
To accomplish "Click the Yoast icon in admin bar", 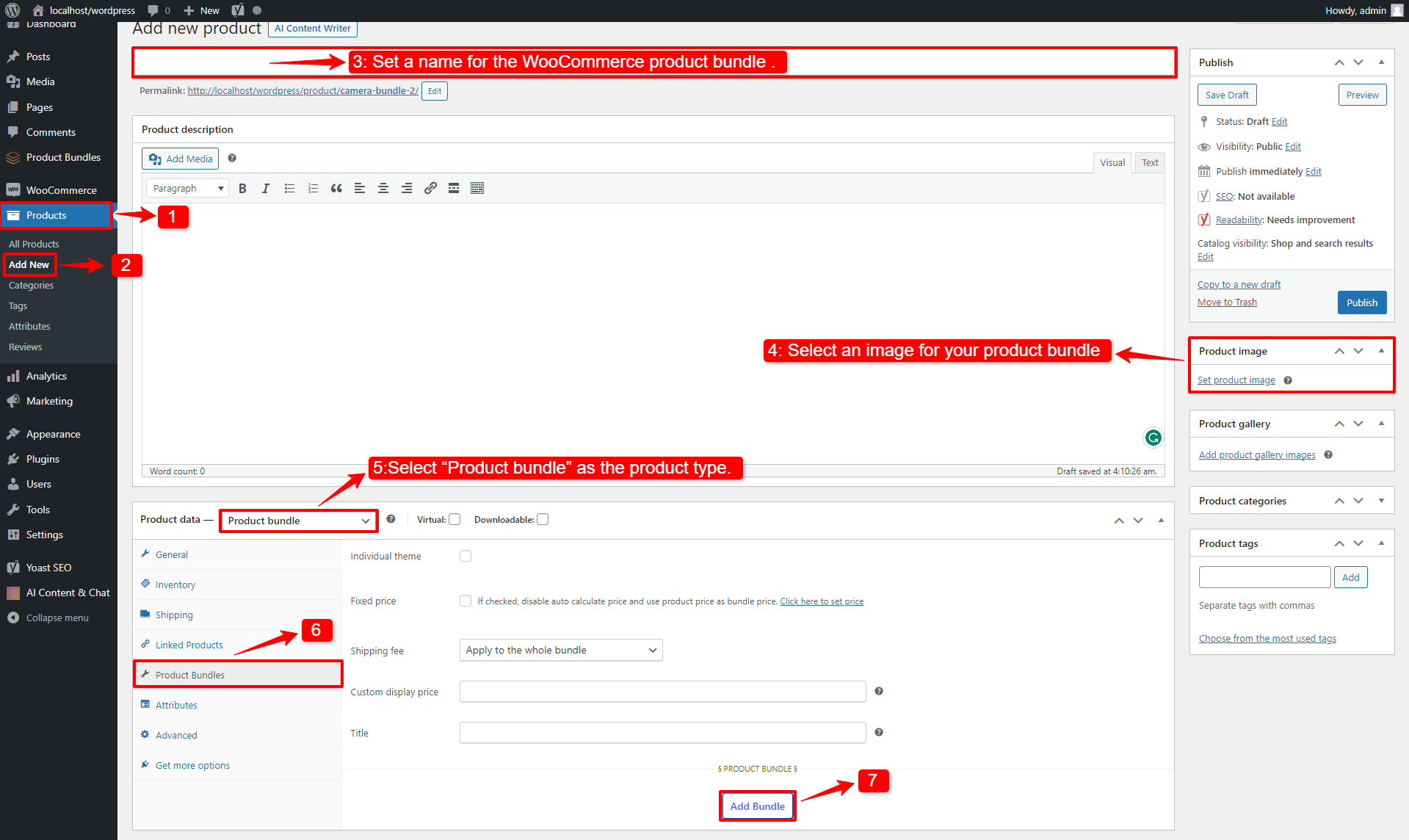I will click(x=238, y=10).
